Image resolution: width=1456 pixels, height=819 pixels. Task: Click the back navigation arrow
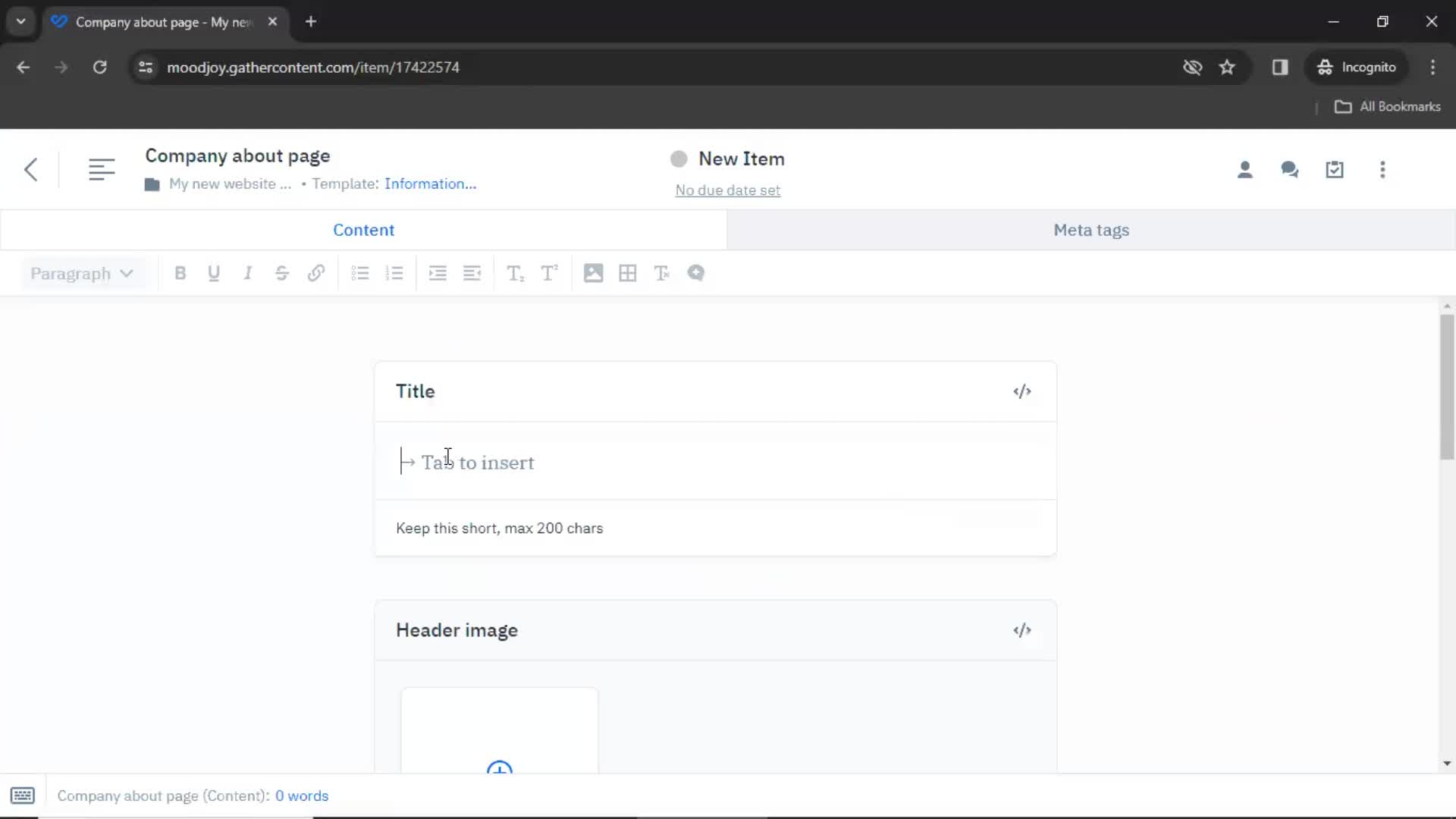30,169
